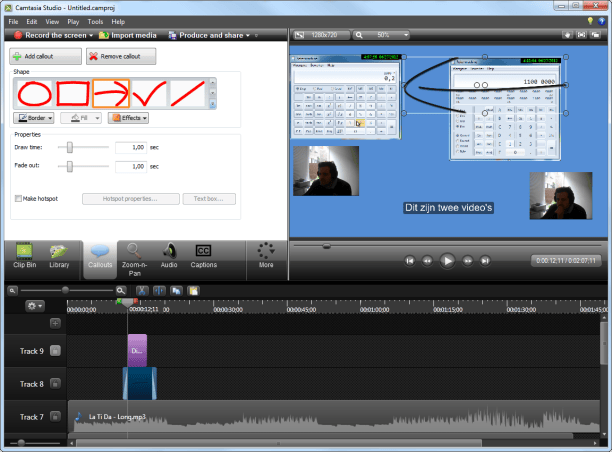Click the Split timeline icon
Viewport: 612px width, 452px height.
pos(159,291)
